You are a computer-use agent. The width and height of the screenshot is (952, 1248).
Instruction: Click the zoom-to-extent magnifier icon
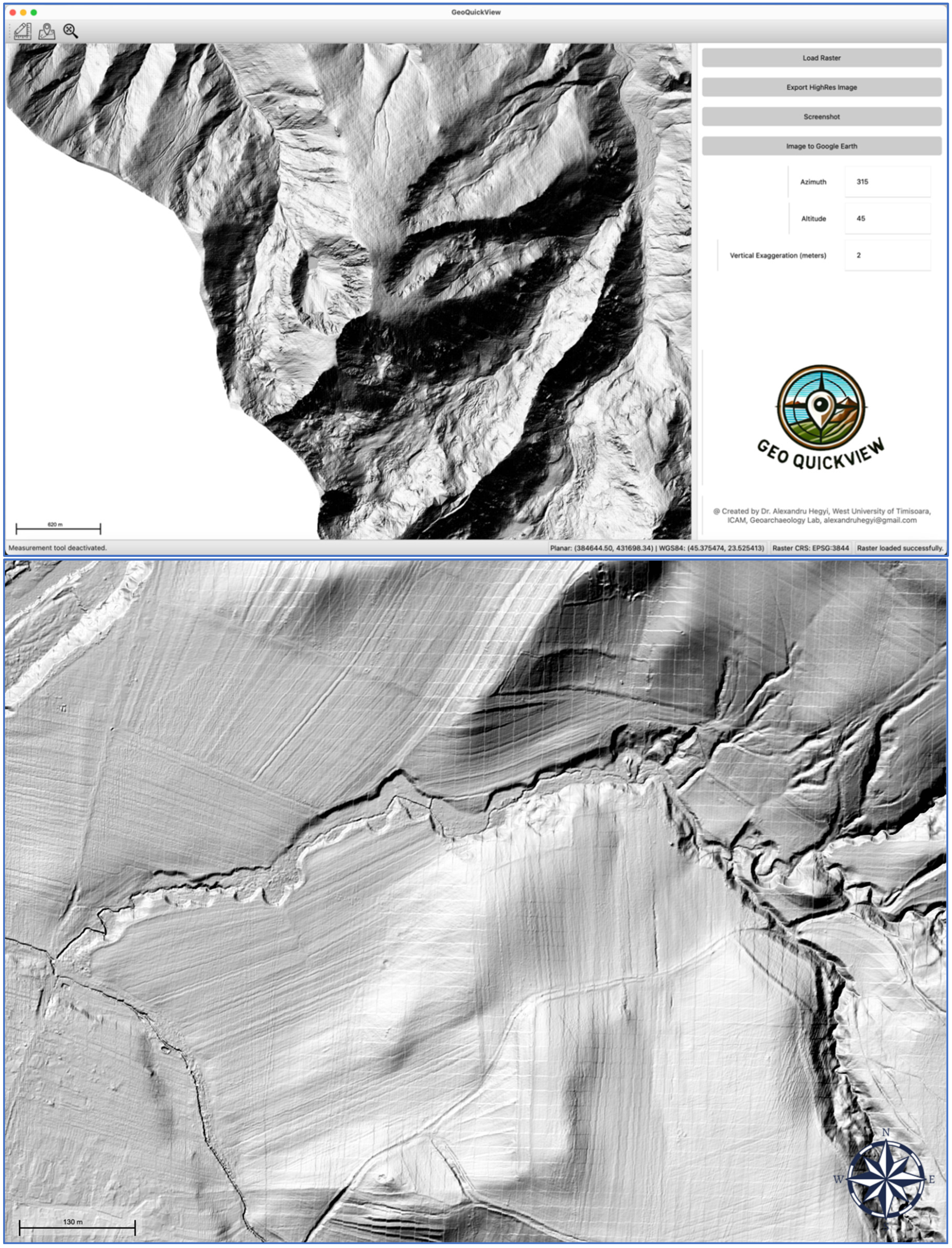pyautogui.click(x=70, y=31)
